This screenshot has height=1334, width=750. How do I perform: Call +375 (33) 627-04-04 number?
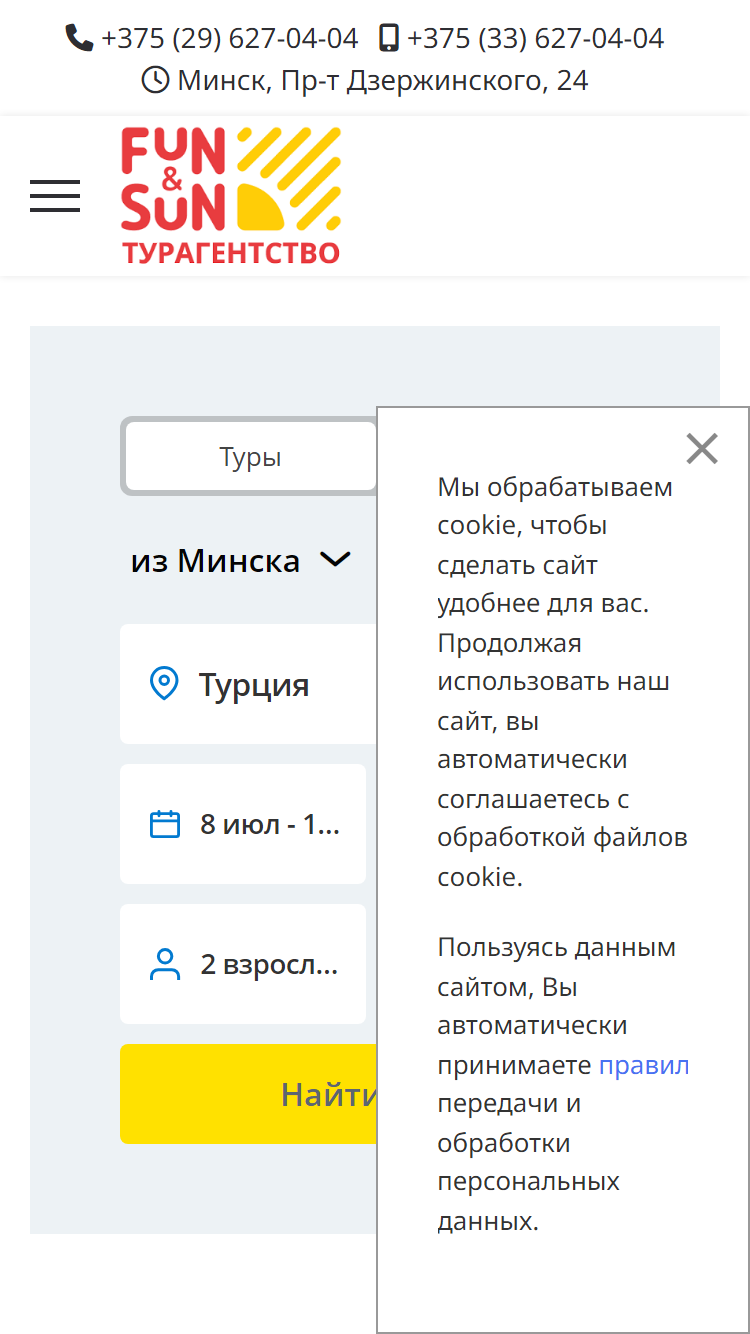coord(535,38)
